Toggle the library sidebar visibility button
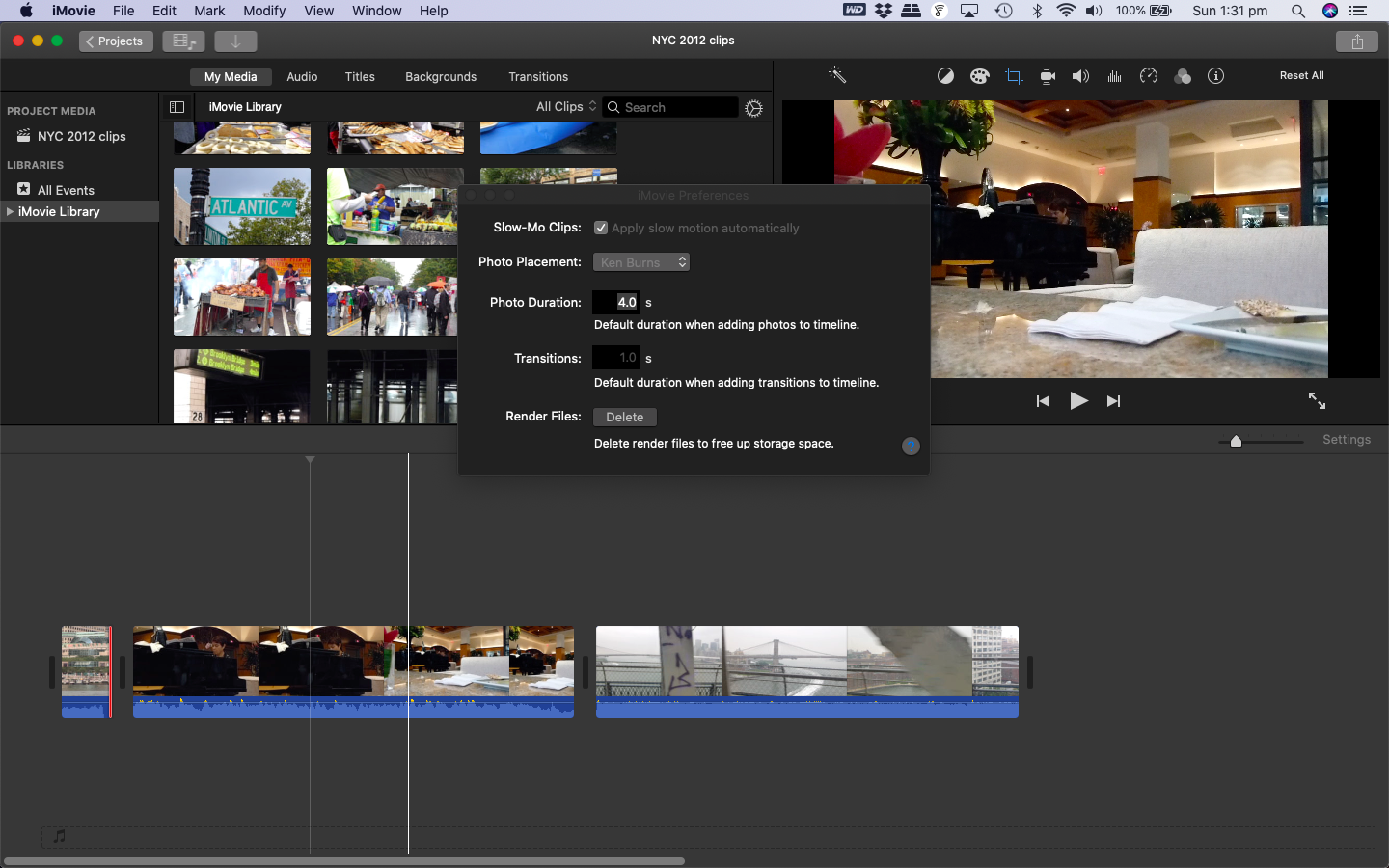 [177, 107]
